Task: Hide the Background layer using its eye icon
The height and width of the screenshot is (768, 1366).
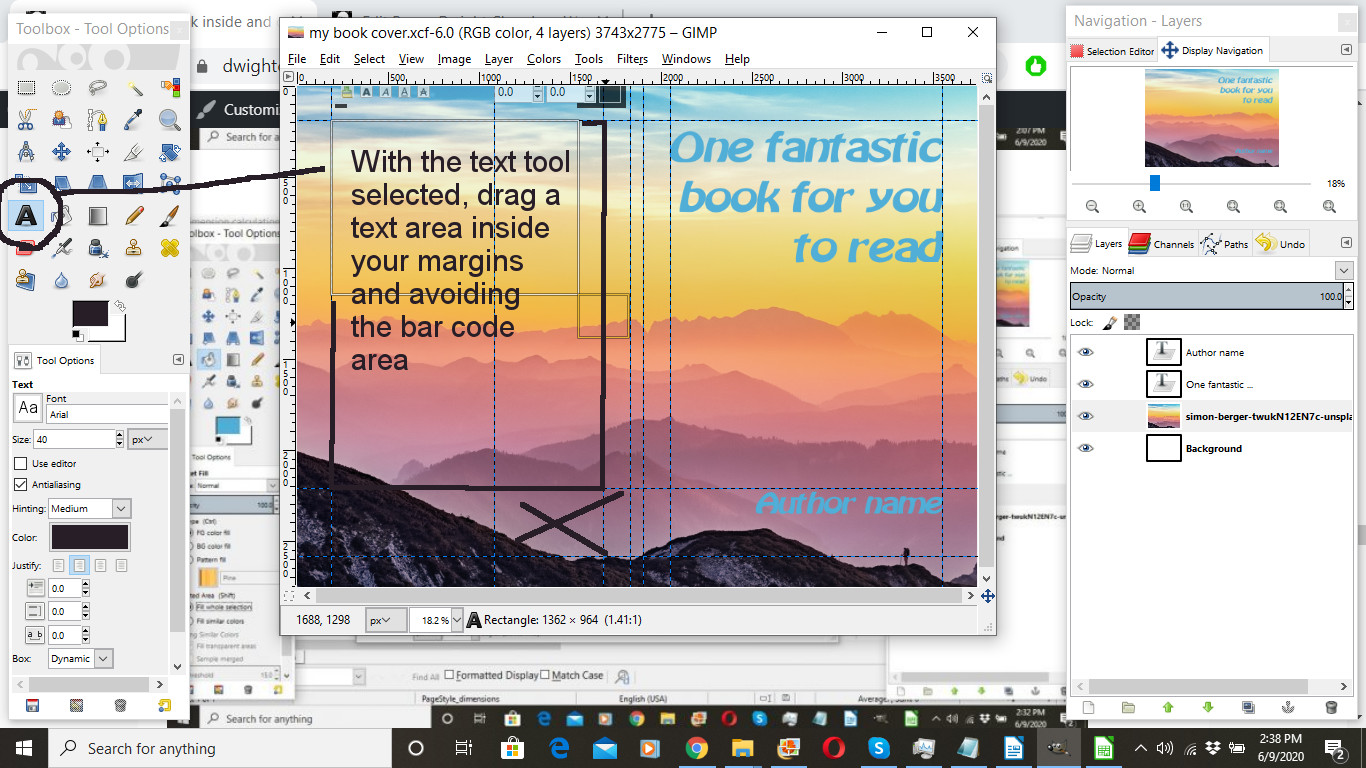Action: [1086, 449]
